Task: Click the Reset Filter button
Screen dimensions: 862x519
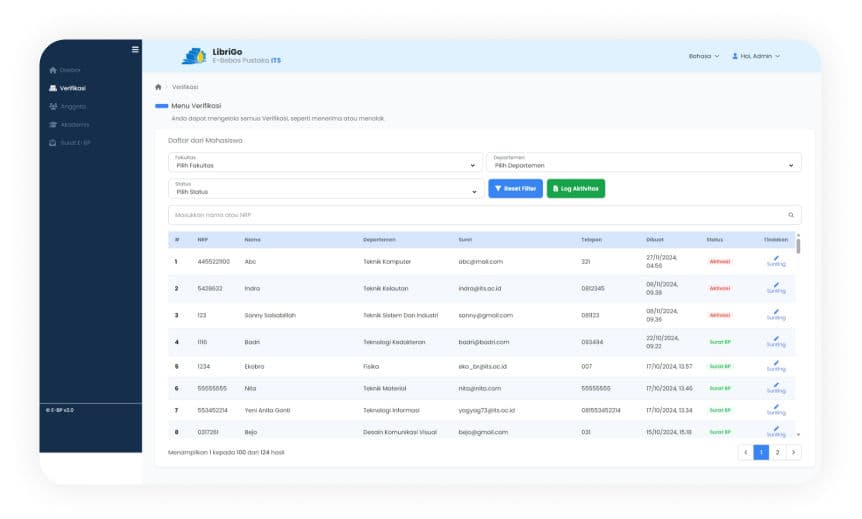Action: pyautogui.click(x=515, y=189)
